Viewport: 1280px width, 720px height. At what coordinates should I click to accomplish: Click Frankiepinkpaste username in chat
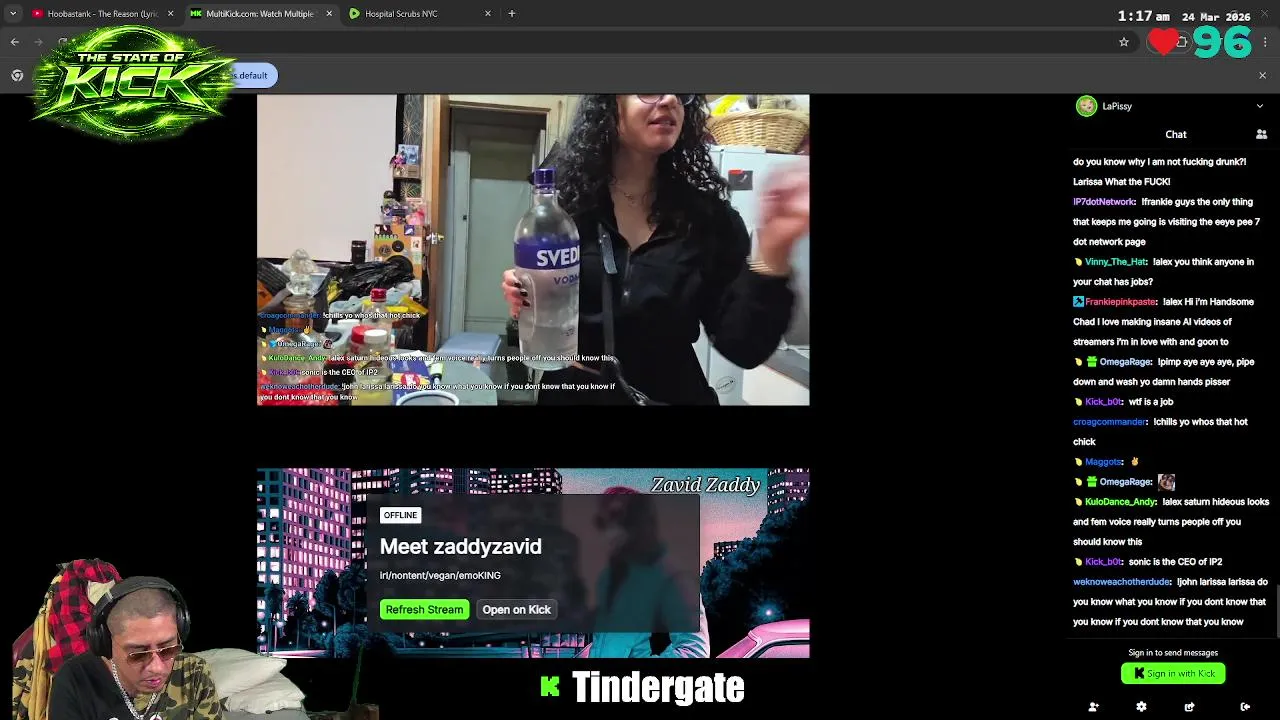point(1121,302)
